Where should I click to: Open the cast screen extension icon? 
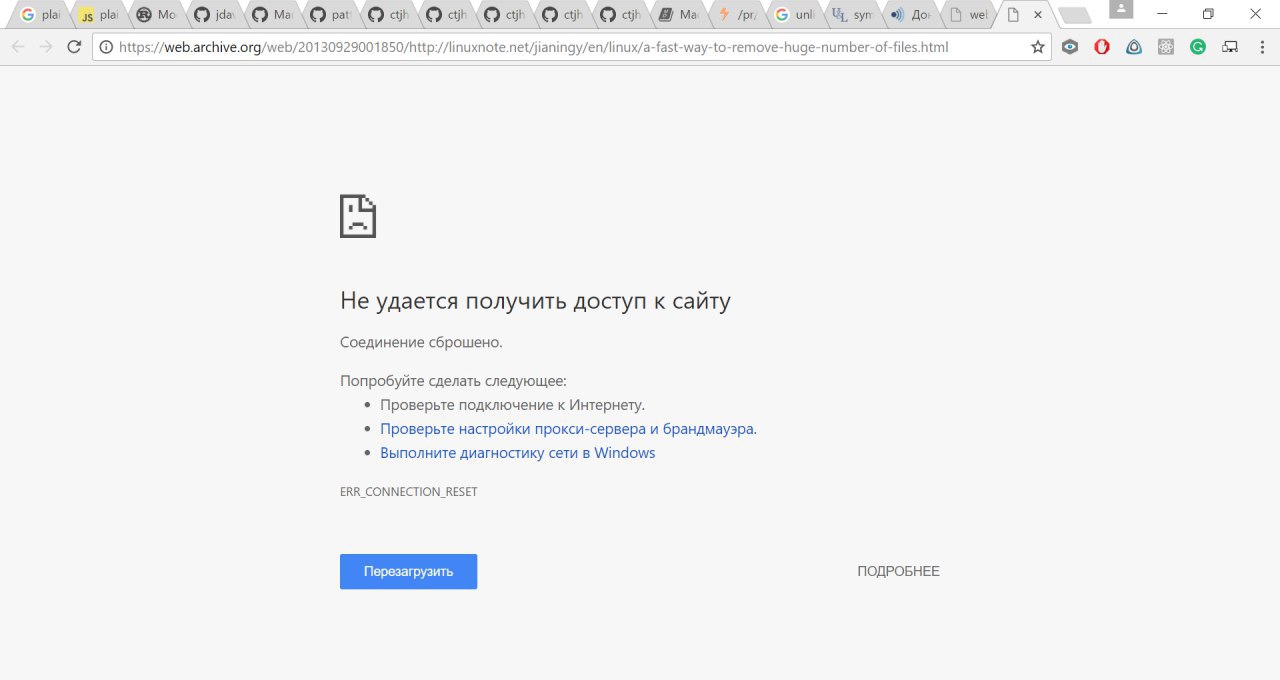pyautogui.click(x=1230, y=47)
